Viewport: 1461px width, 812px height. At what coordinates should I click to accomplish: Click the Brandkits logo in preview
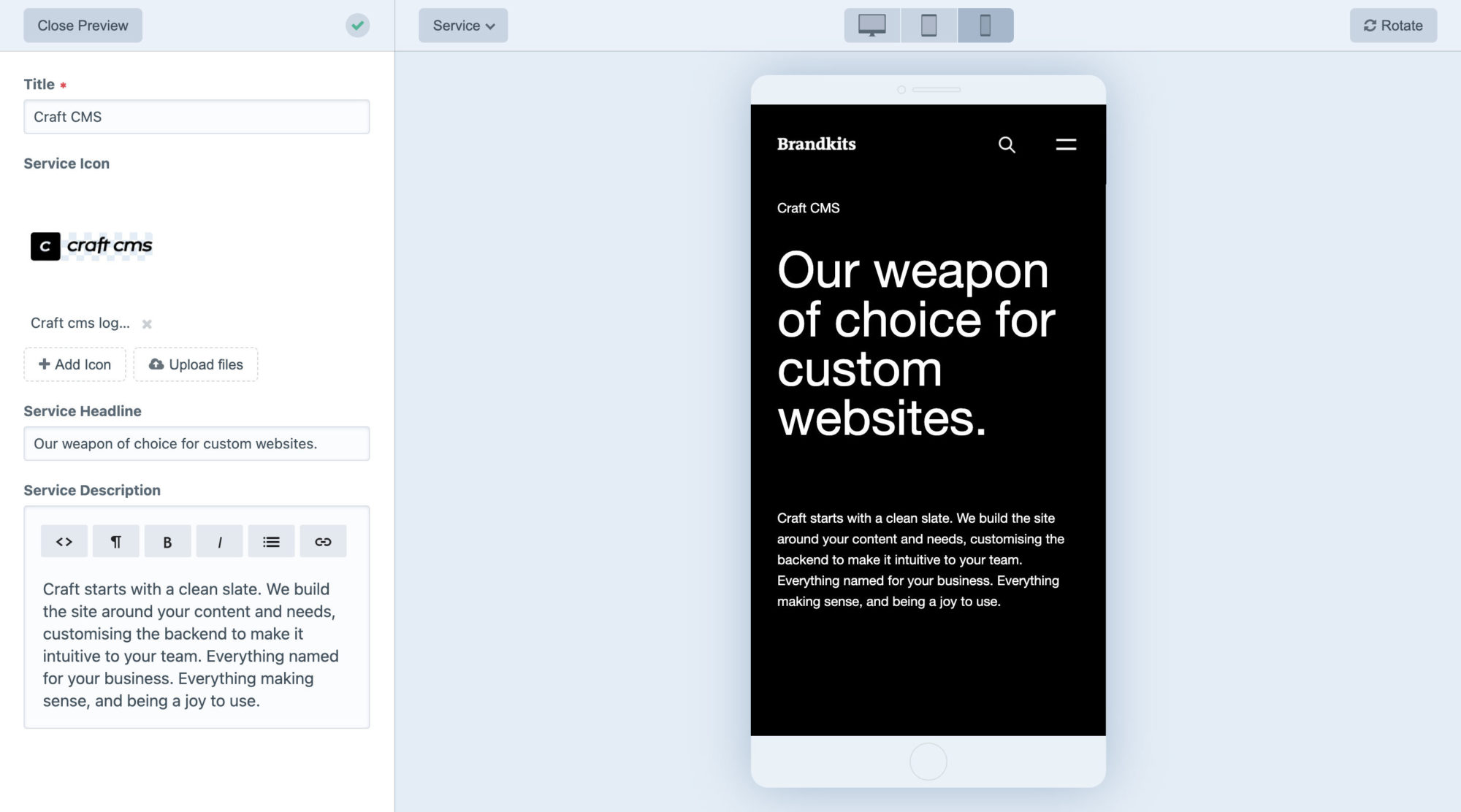pos(816,144)
